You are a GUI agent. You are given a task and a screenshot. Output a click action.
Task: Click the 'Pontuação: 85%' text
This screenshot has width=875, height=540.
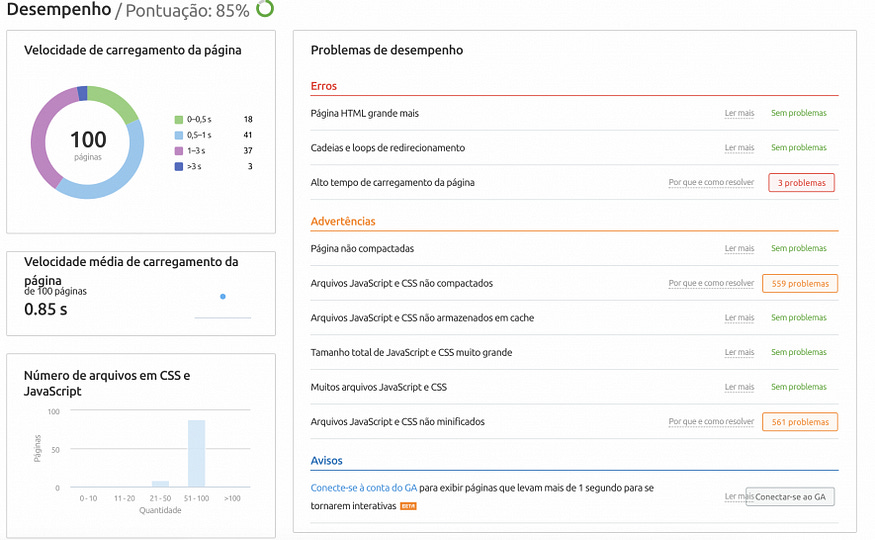click(188, 11)
